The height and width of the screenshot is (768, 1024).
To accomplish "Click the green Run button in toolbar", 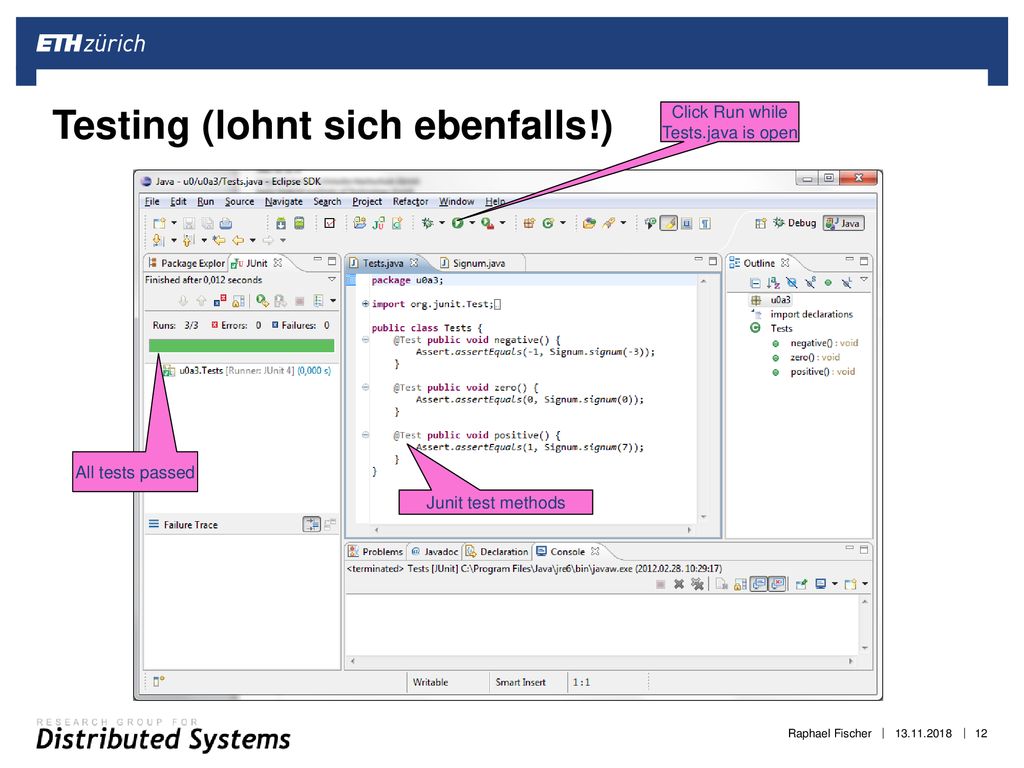I will pos(457,223).
